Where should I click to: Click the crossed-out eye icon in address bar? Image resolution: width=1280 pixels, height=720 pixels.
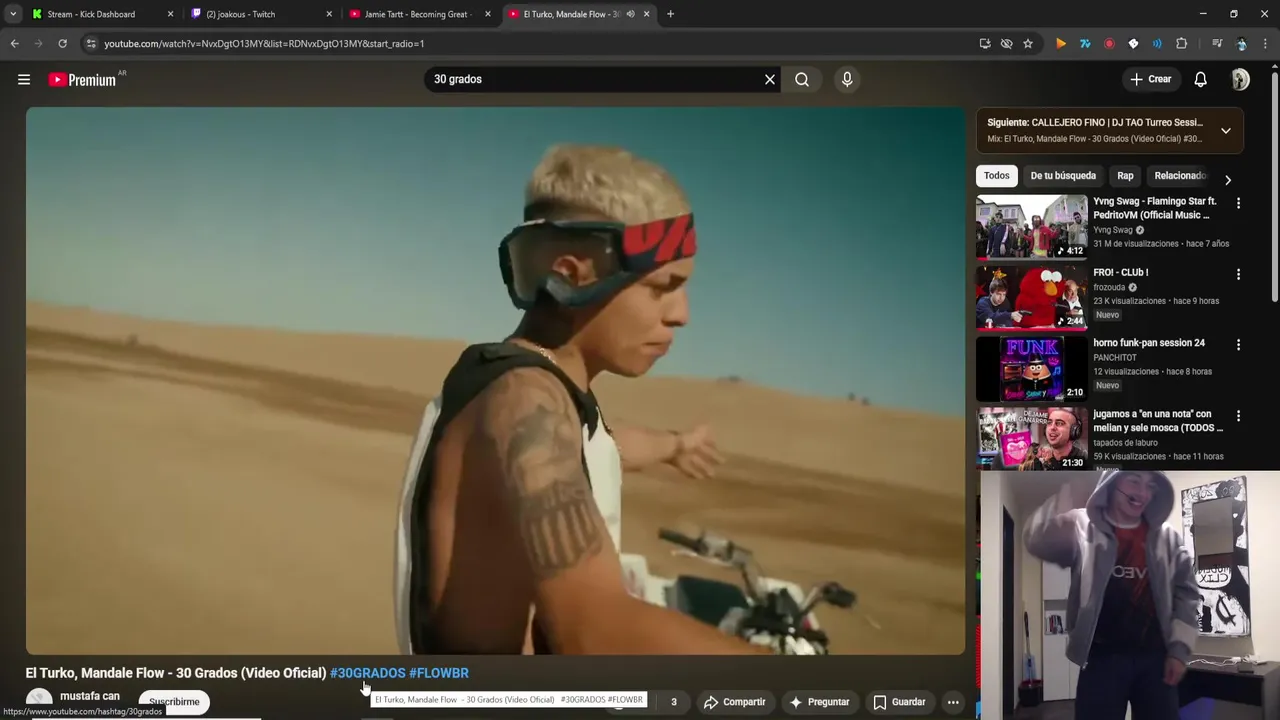point(1006,43)
